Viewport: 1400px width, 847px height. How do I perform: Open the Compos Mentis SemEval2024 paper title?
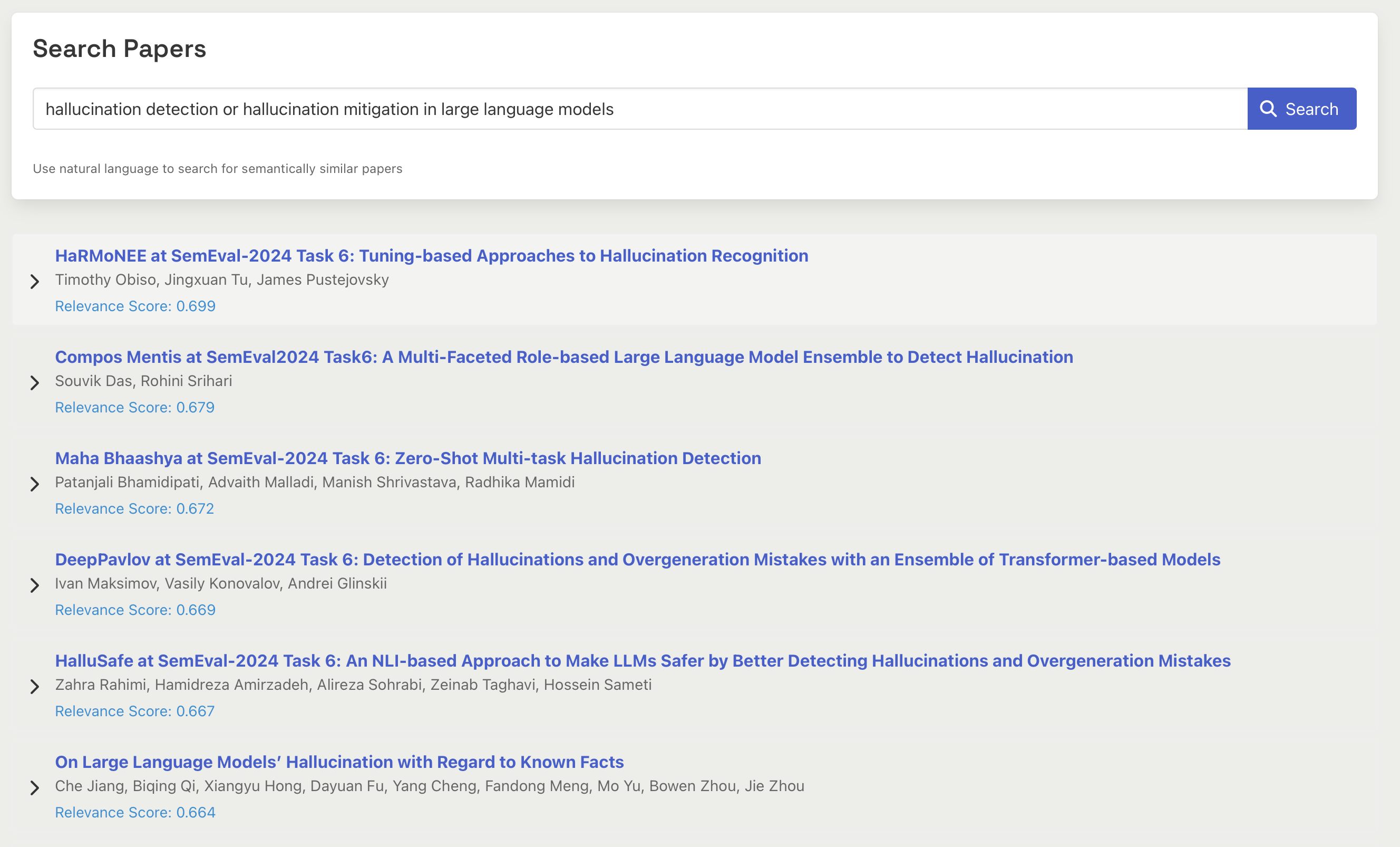coord(563,357)
